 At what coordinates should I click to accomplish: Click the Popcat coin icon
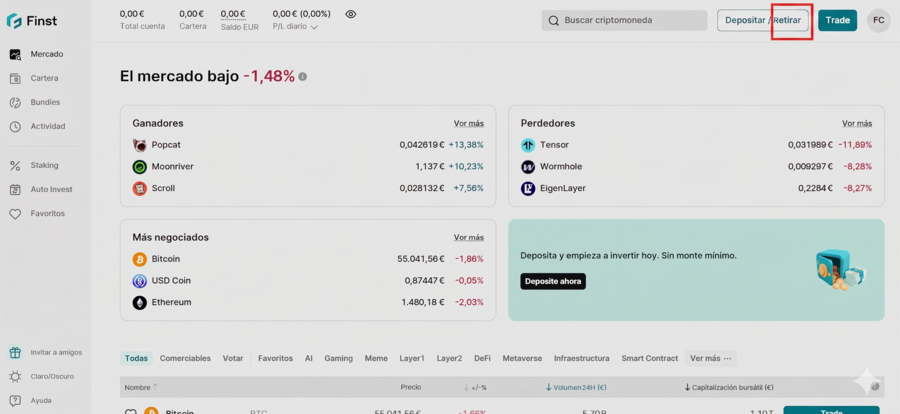[x=139, y=145]
